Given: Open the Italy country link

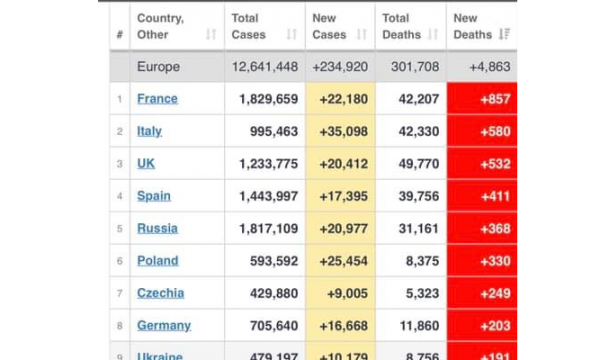Looking at the screenshot, I should (149, 131).
